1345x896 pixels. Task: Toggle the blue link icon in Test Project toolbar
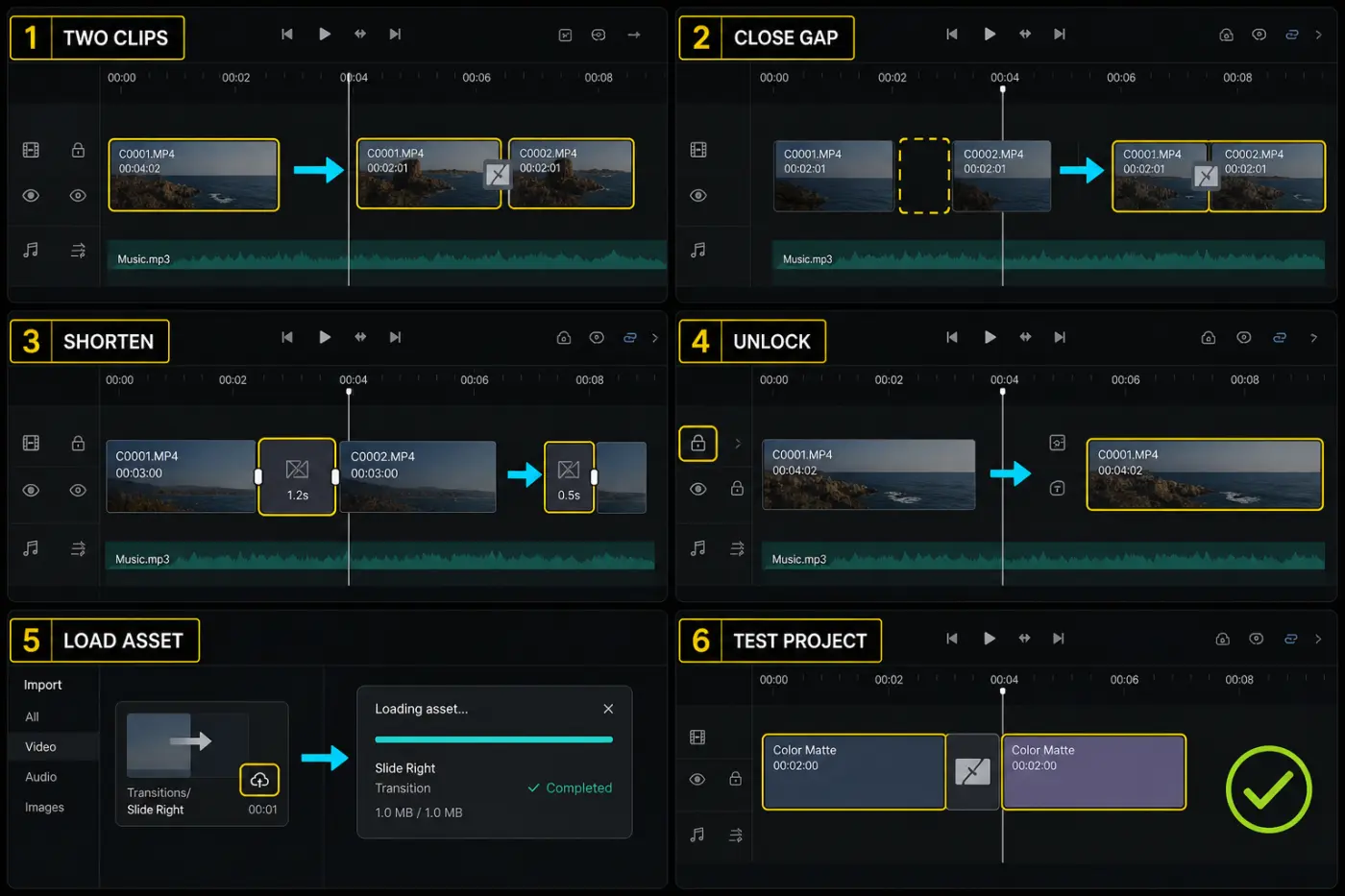1291,639
